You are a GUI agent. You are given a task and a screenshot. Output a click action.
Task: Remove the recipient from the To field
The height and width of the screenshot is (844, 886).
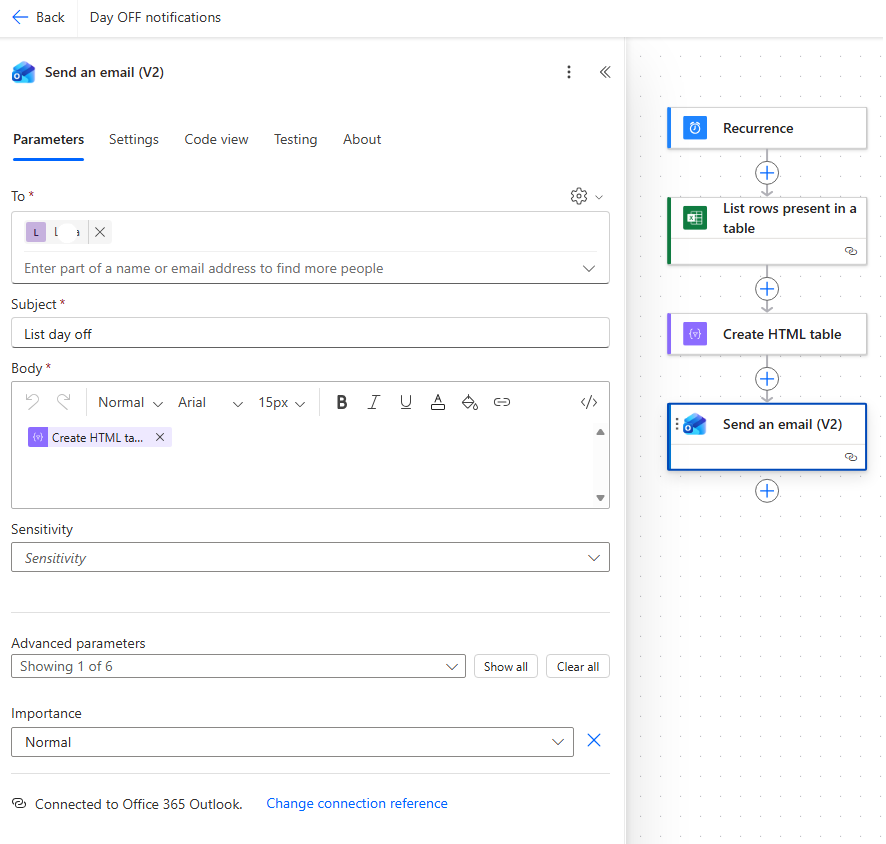pyautogui.click(x=100, y=232)
